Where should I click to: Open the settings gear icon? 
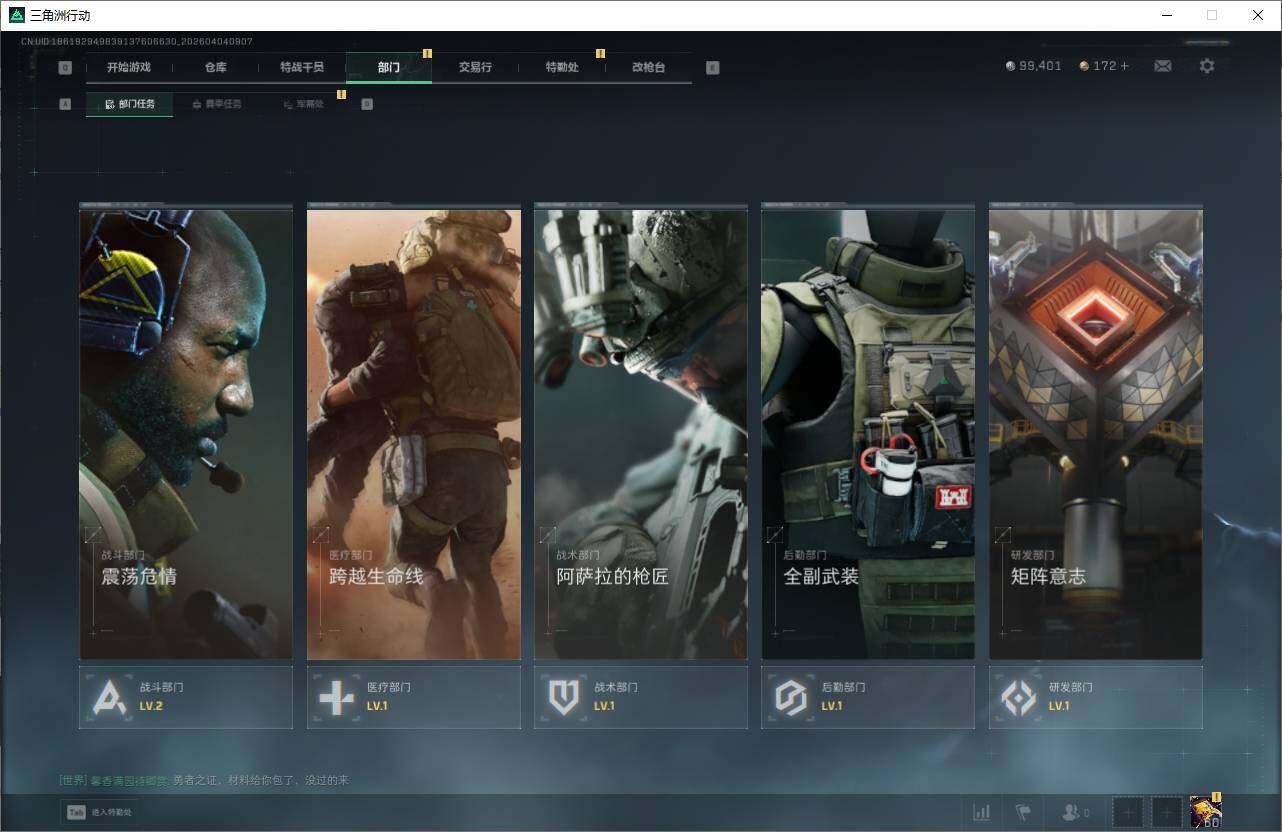tap(1207, 66)
